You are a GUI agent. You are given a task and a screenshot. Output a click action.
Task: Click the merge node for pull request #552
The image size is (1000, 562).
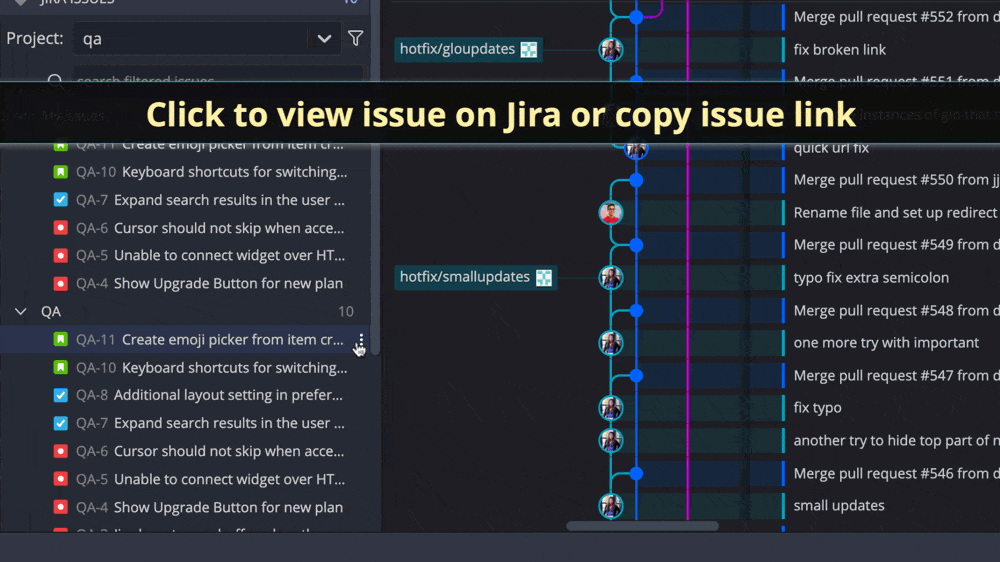[636, 17]
